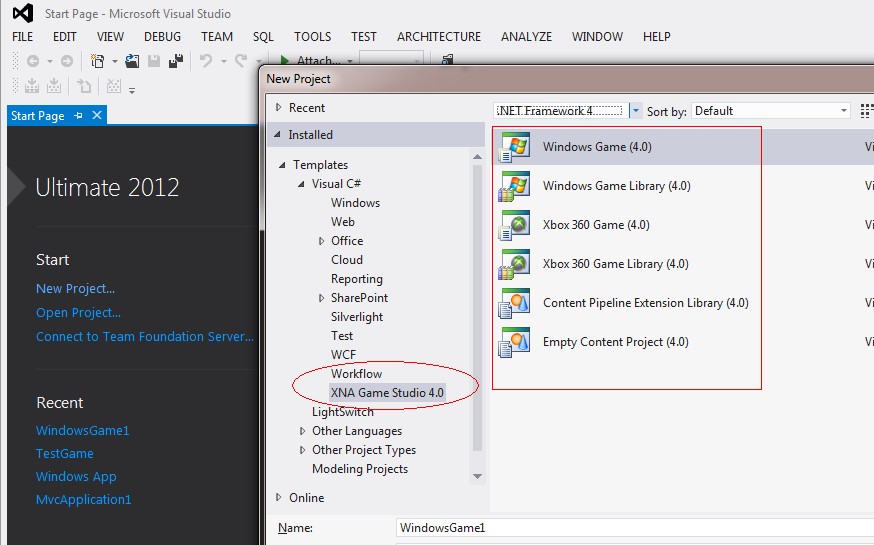Select Content Pipeline Extension Library icon
Viewport: 874px width, 545px height.
(514, 303)
